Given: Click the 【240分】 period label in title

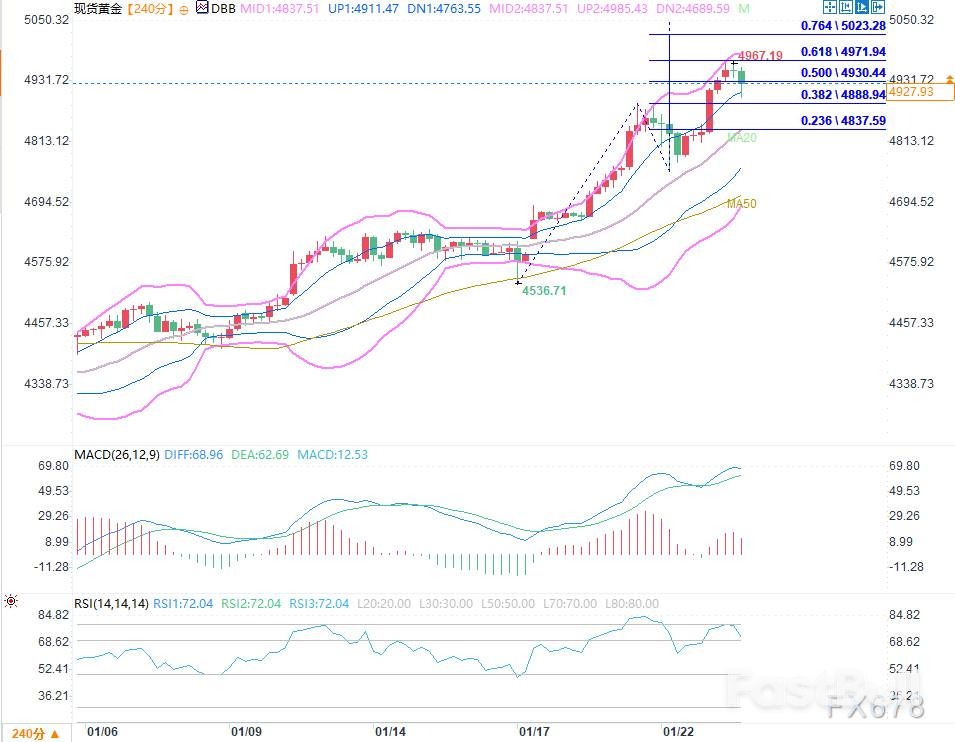Looking at the screenshot, I should (147, 8).
